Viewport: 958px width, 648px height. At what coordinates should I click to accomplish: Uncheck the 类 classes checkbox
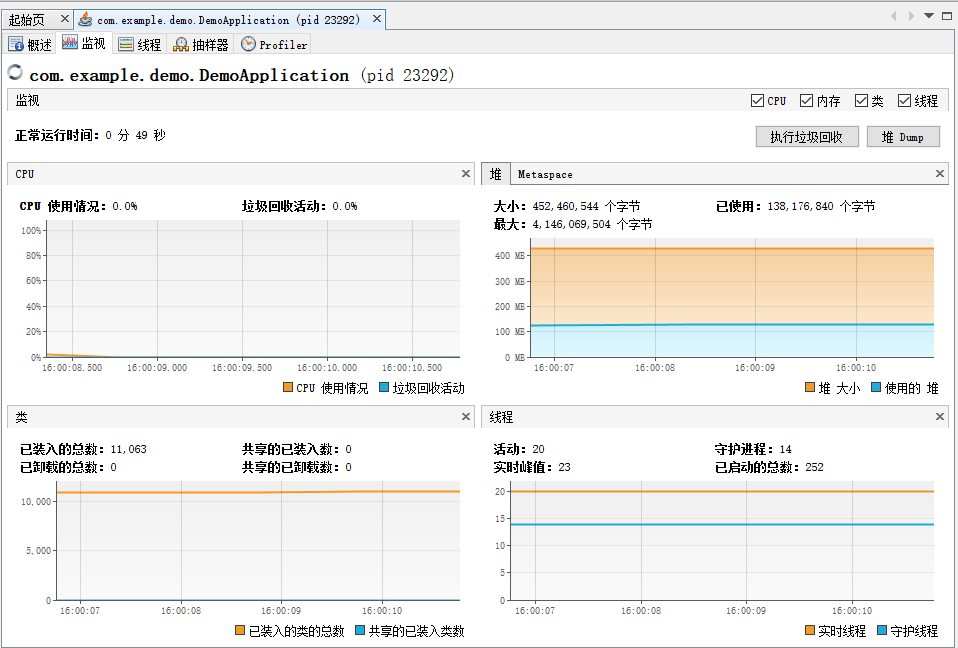point(861,101)
